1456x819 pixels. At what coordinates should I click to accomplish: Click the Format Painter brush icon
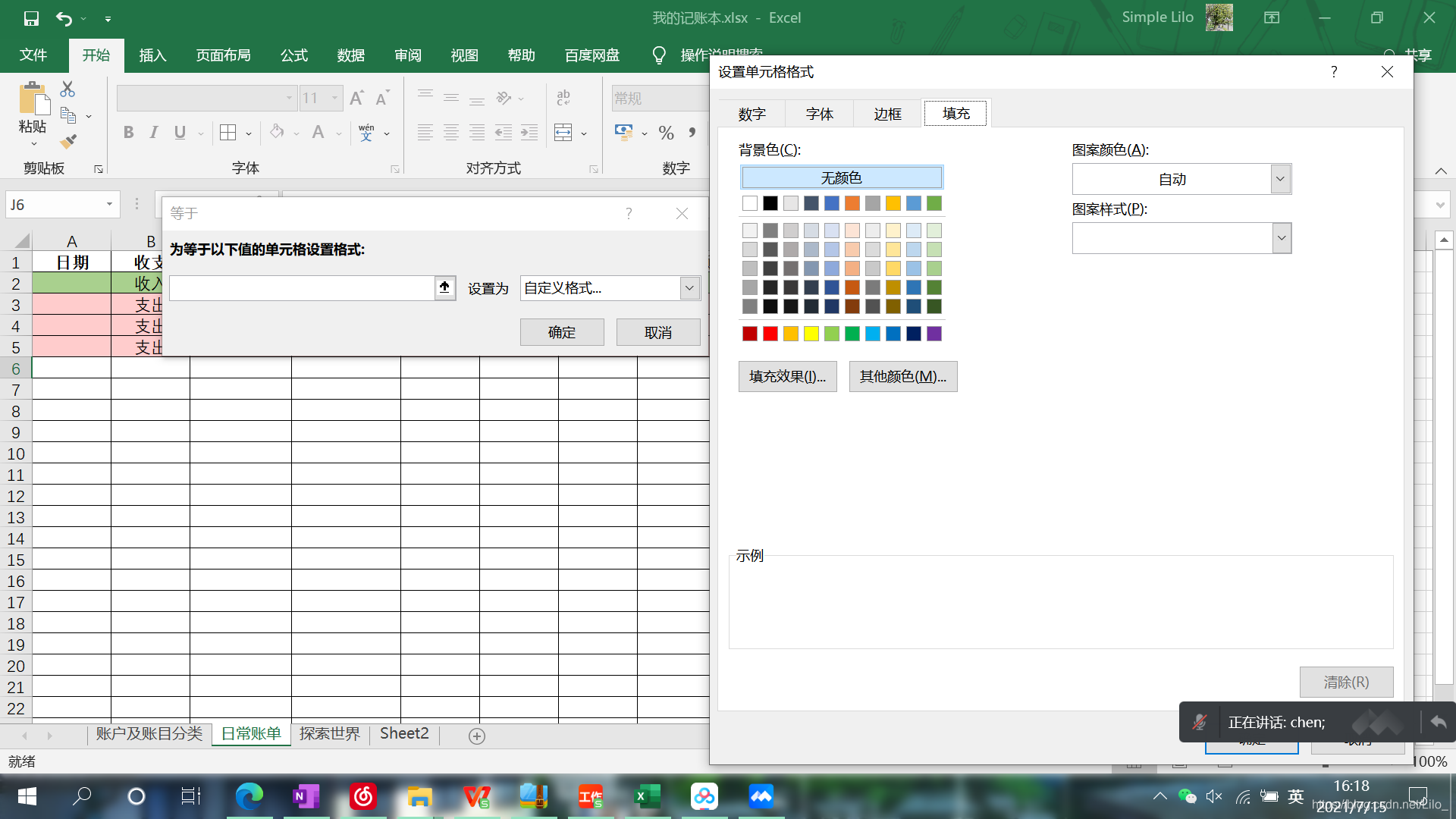(x=68, y=141)
